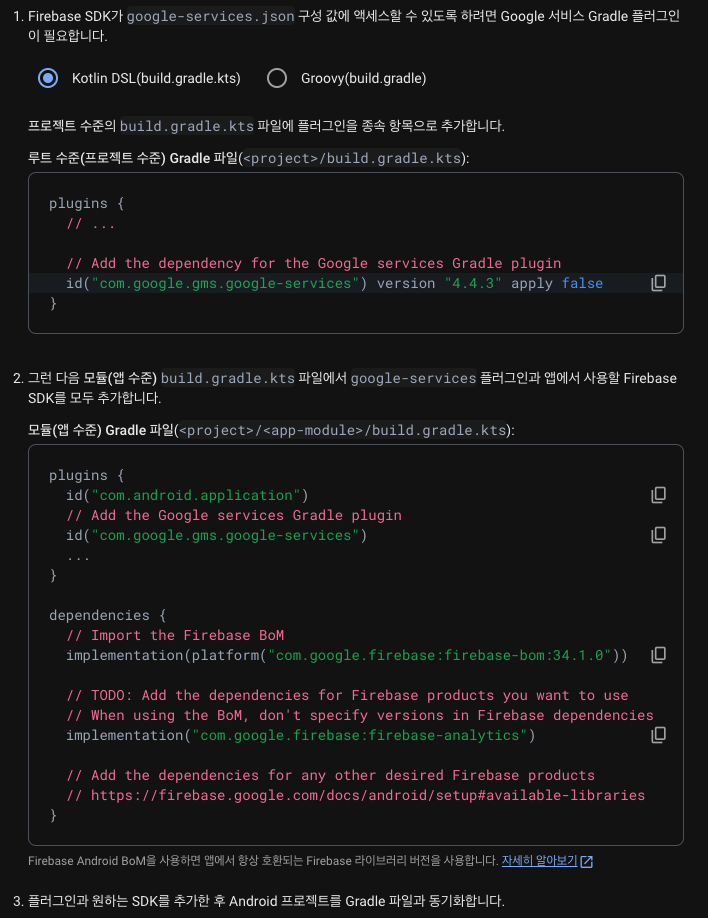Copy the firebase-analytics implementation line

(658, 735)
